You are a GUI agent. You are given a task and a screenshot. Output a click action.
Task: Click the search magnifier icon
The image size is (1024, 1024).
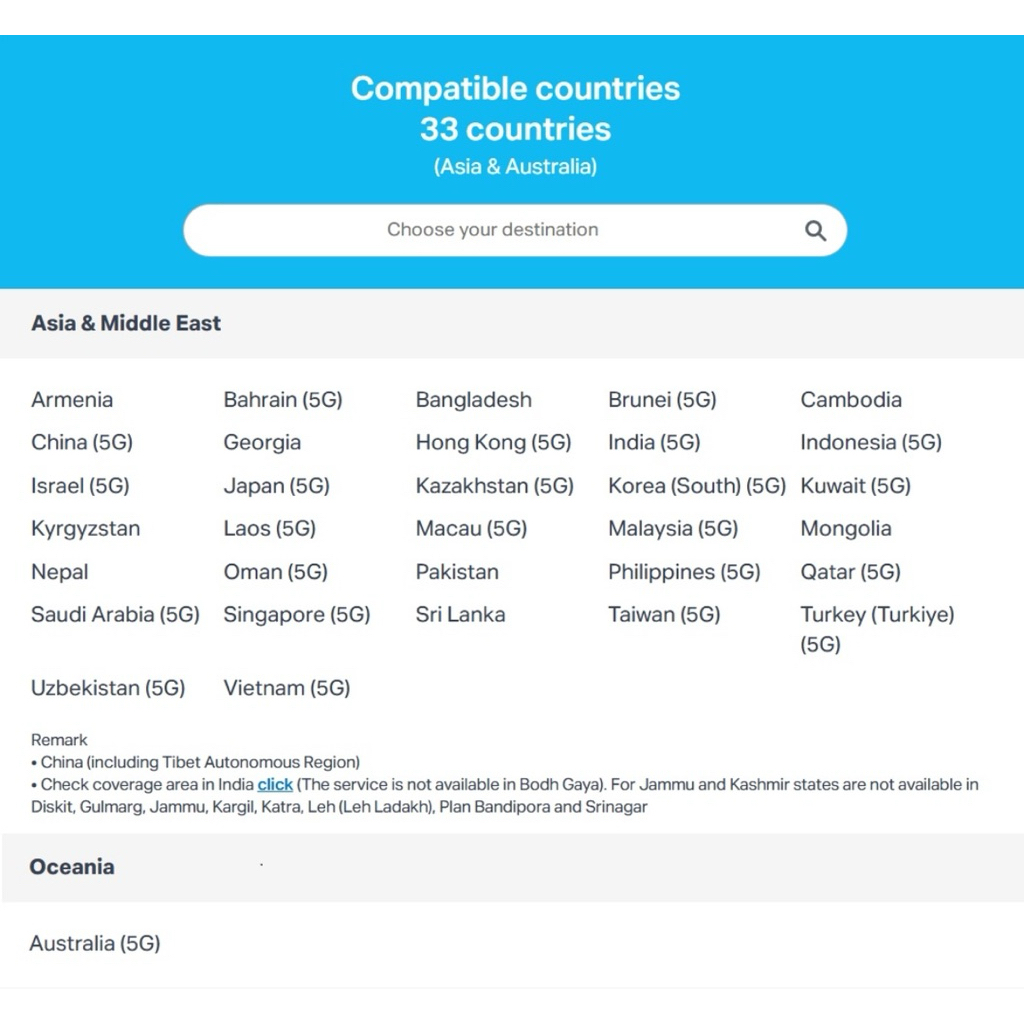coord(816,231)
